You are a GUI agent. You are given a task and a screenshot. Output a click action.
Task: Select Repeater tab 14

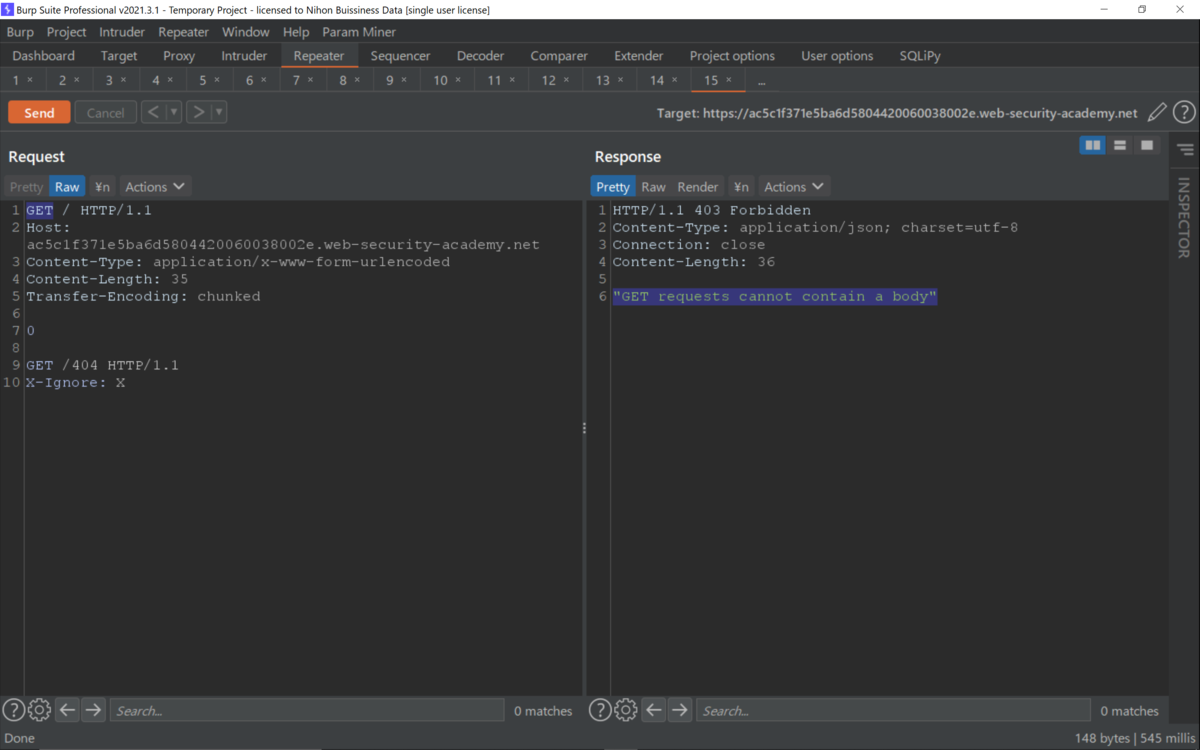tap(657, 80)
